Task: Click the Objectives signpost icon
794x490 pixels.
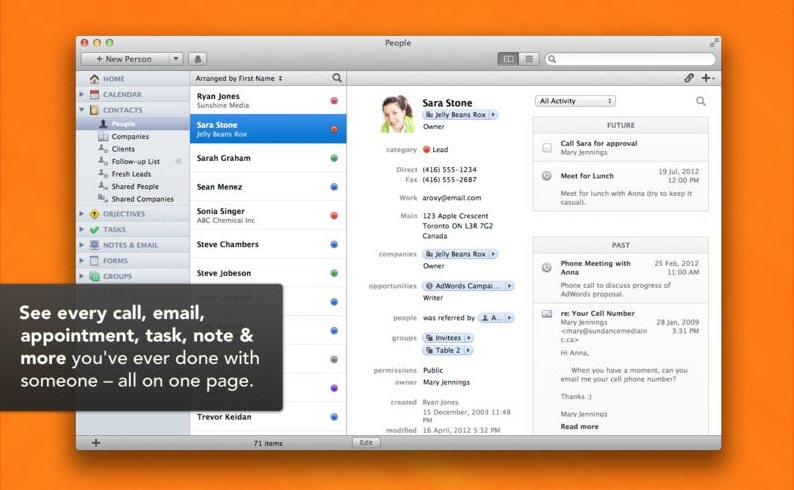Action: point(94,214)
